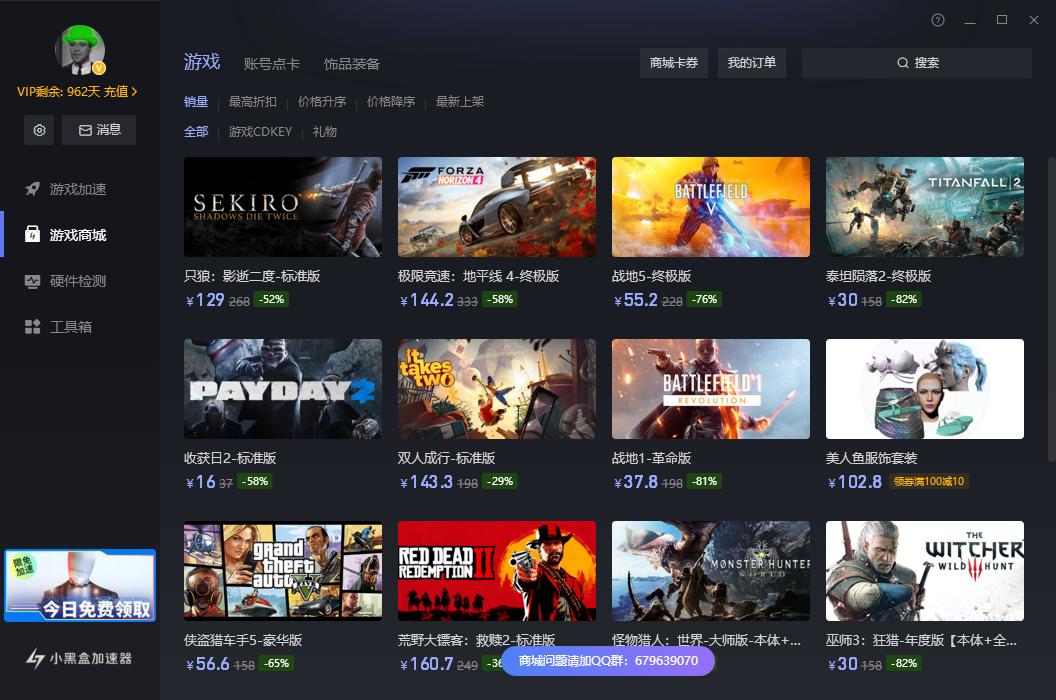Image resolution: width=1056 pixels, height=700 pixels.
Task: Sort by 价格降序
Action: 391,102
